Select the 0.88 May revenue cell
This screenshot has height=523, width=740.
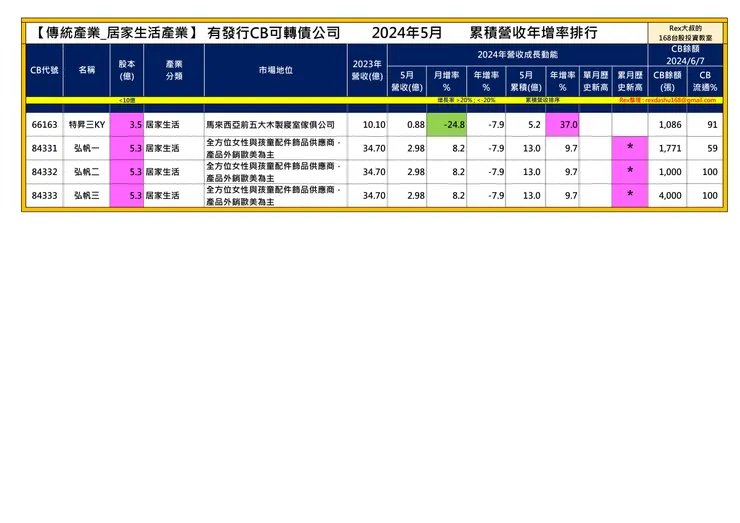click(407, 125)
